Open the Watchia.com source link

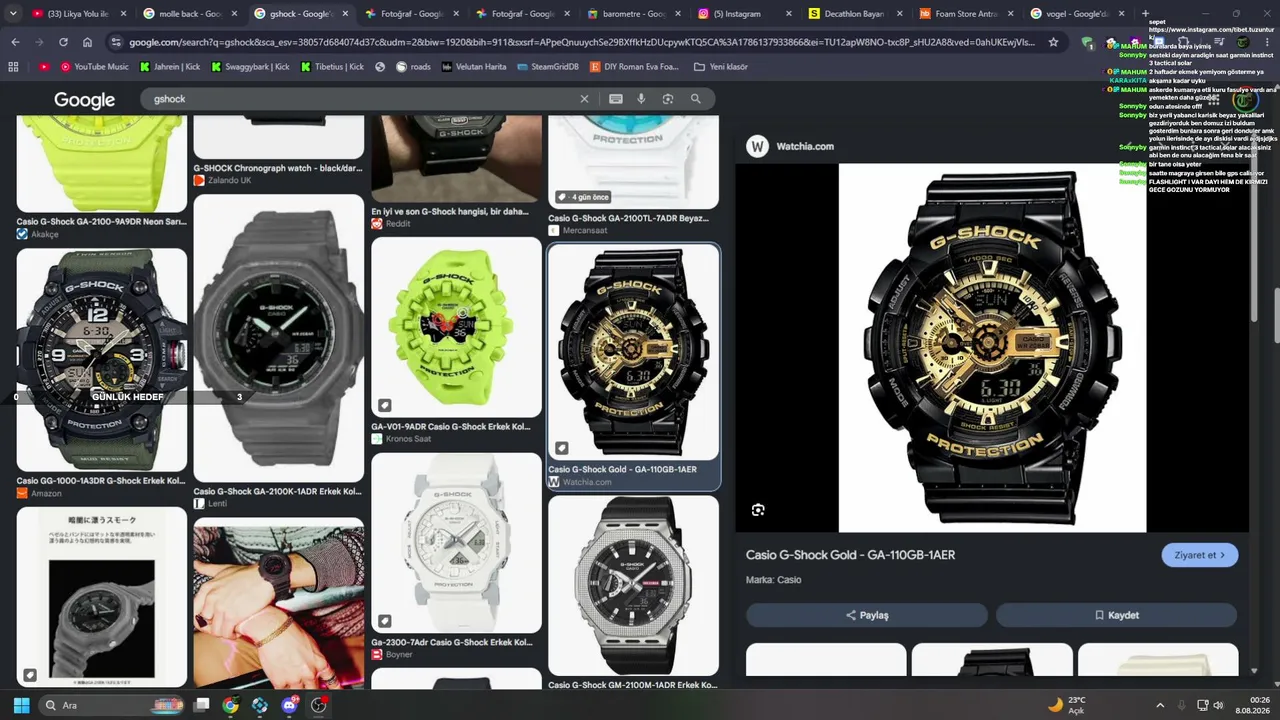click(x=791, y=146)
